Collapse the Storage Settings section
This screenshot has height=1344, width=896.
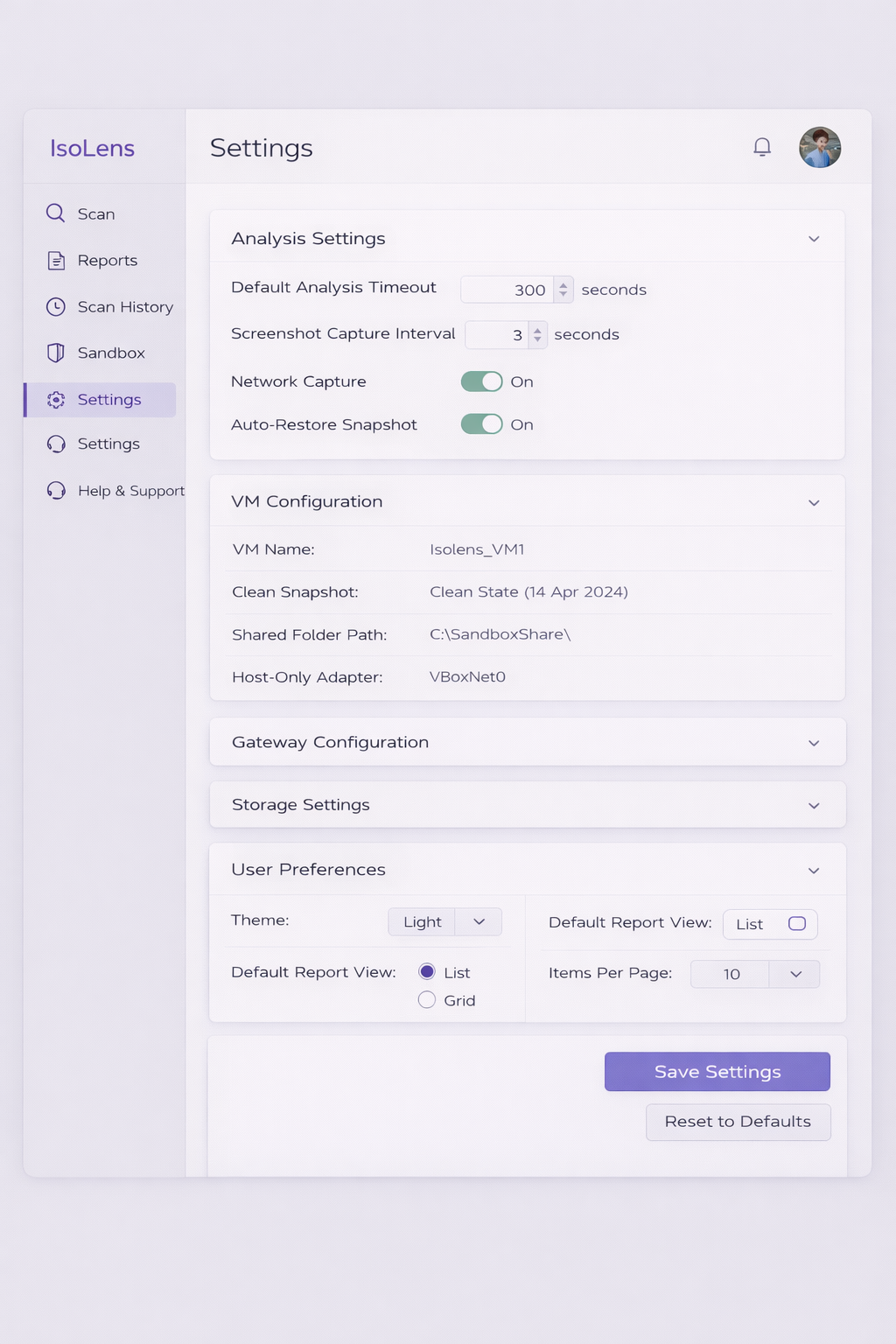click(x=813, y=805)
